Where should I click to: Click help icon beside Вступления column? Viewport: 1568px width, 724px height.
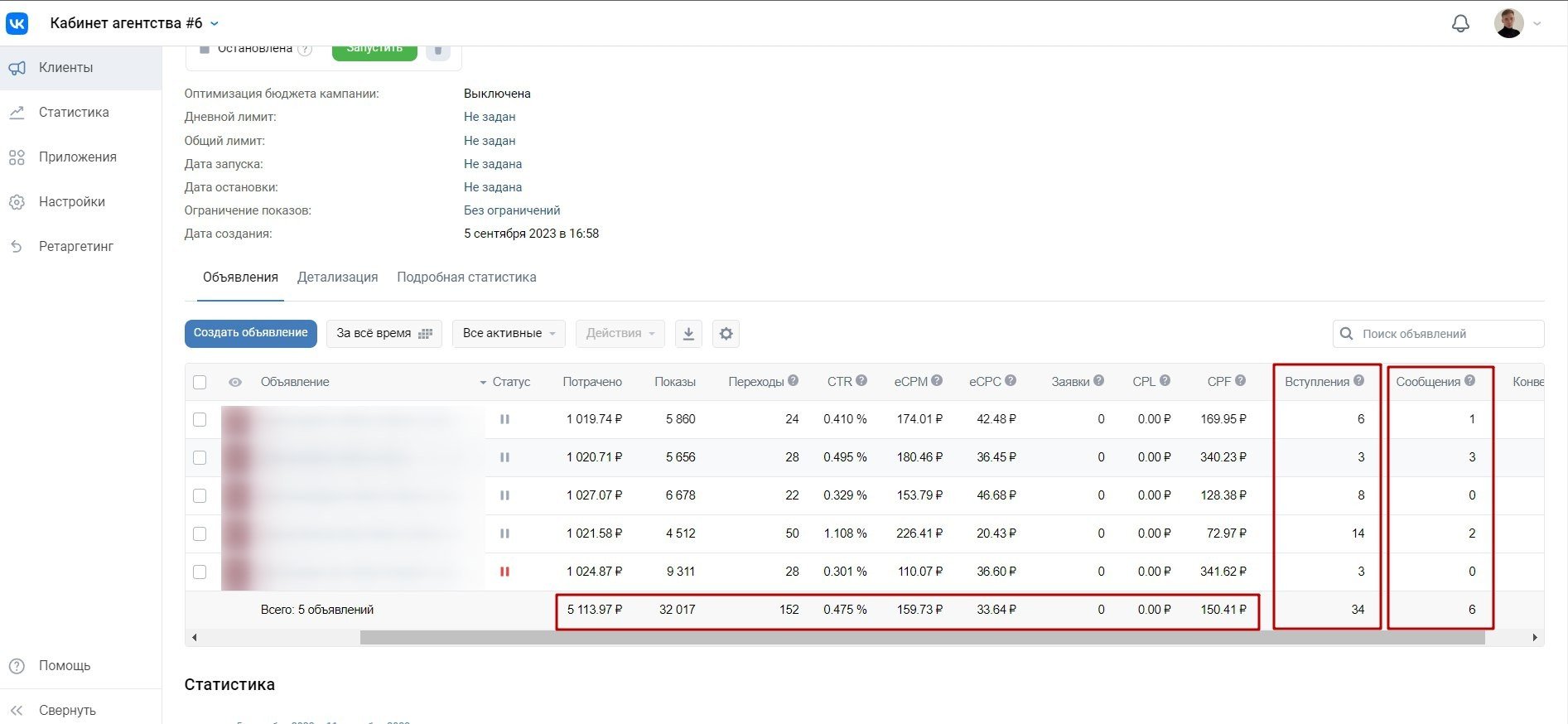[1358, 381]
